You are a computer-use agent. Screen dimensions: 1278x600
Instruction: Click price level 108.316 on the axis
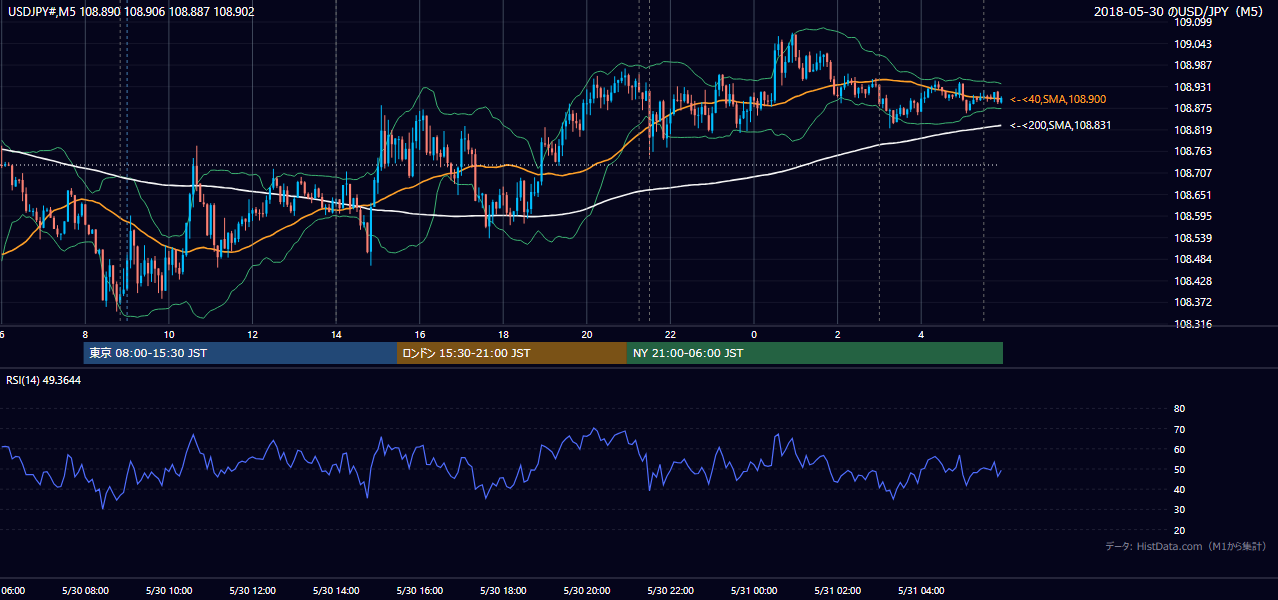1193,324
